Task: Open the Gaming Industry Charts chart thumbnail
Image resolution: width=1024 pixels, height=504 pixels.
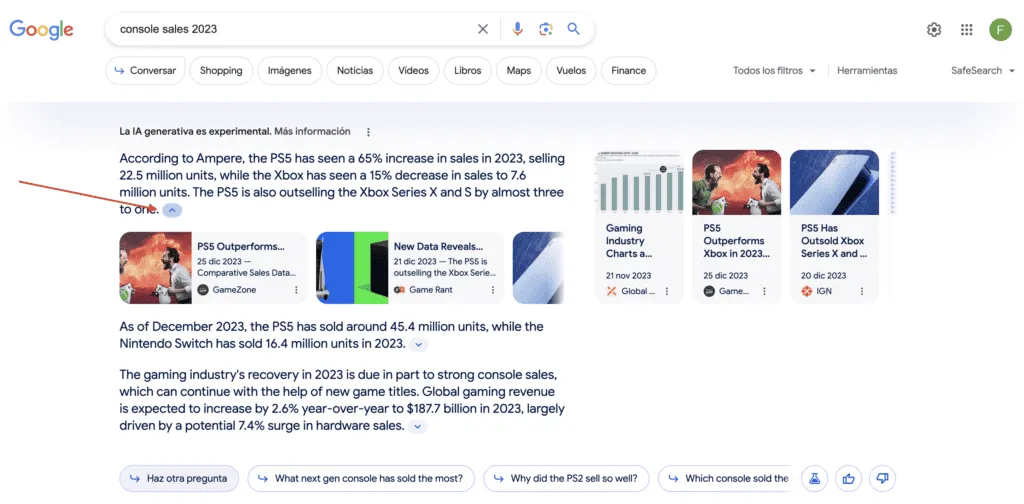Action: click(x=639, y=182)
